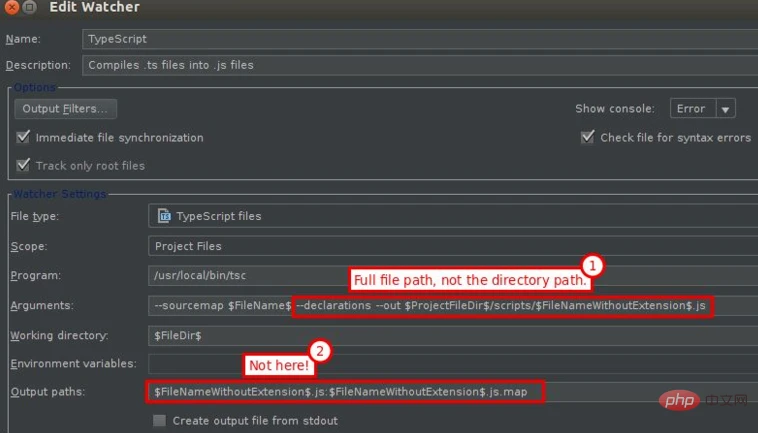Open the Output Filters dialog
758x433 pixels.
click(65, 109)
